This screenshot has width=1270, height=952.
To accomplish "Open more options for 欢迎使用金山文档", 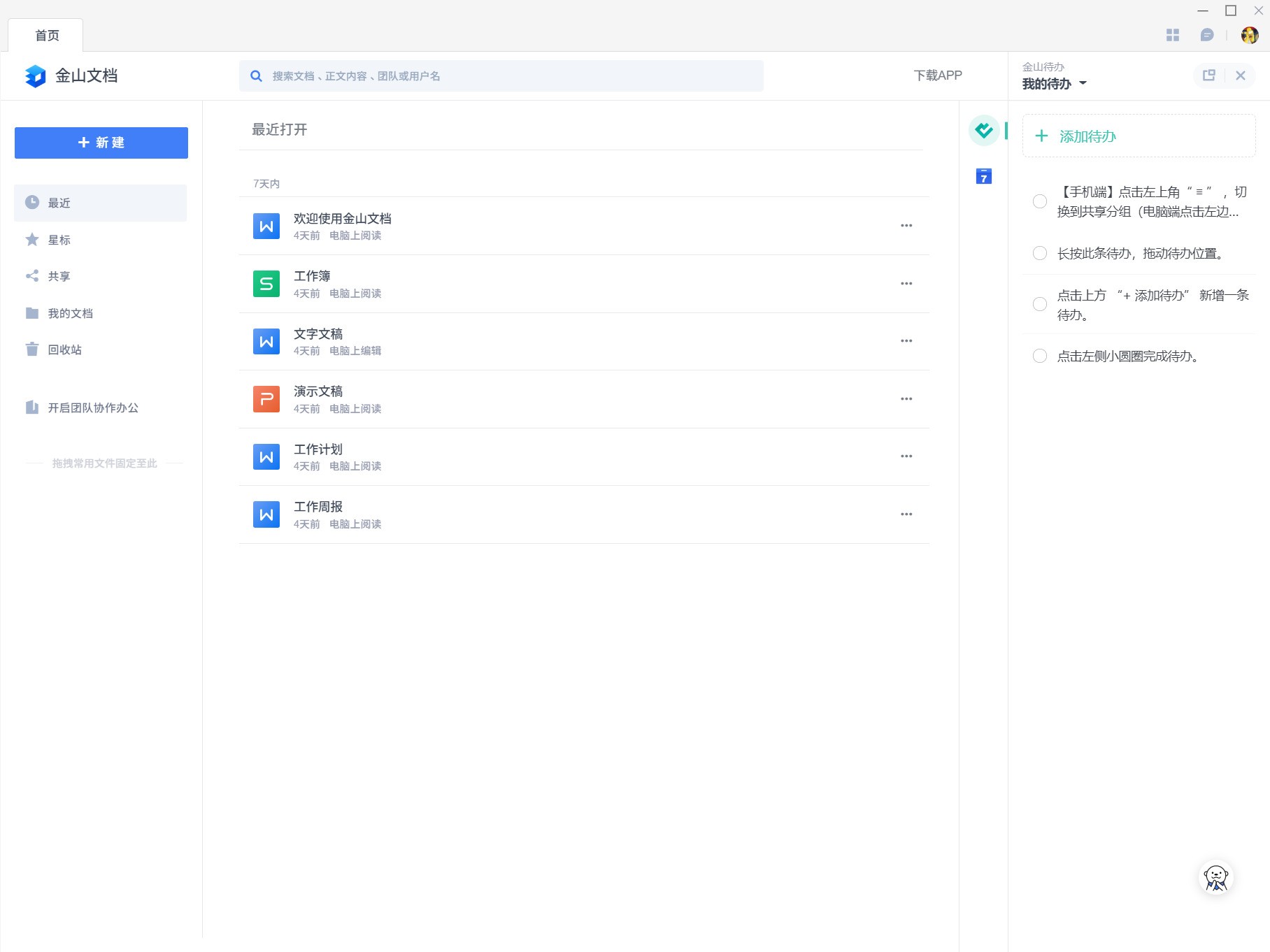I will [906, 226].
